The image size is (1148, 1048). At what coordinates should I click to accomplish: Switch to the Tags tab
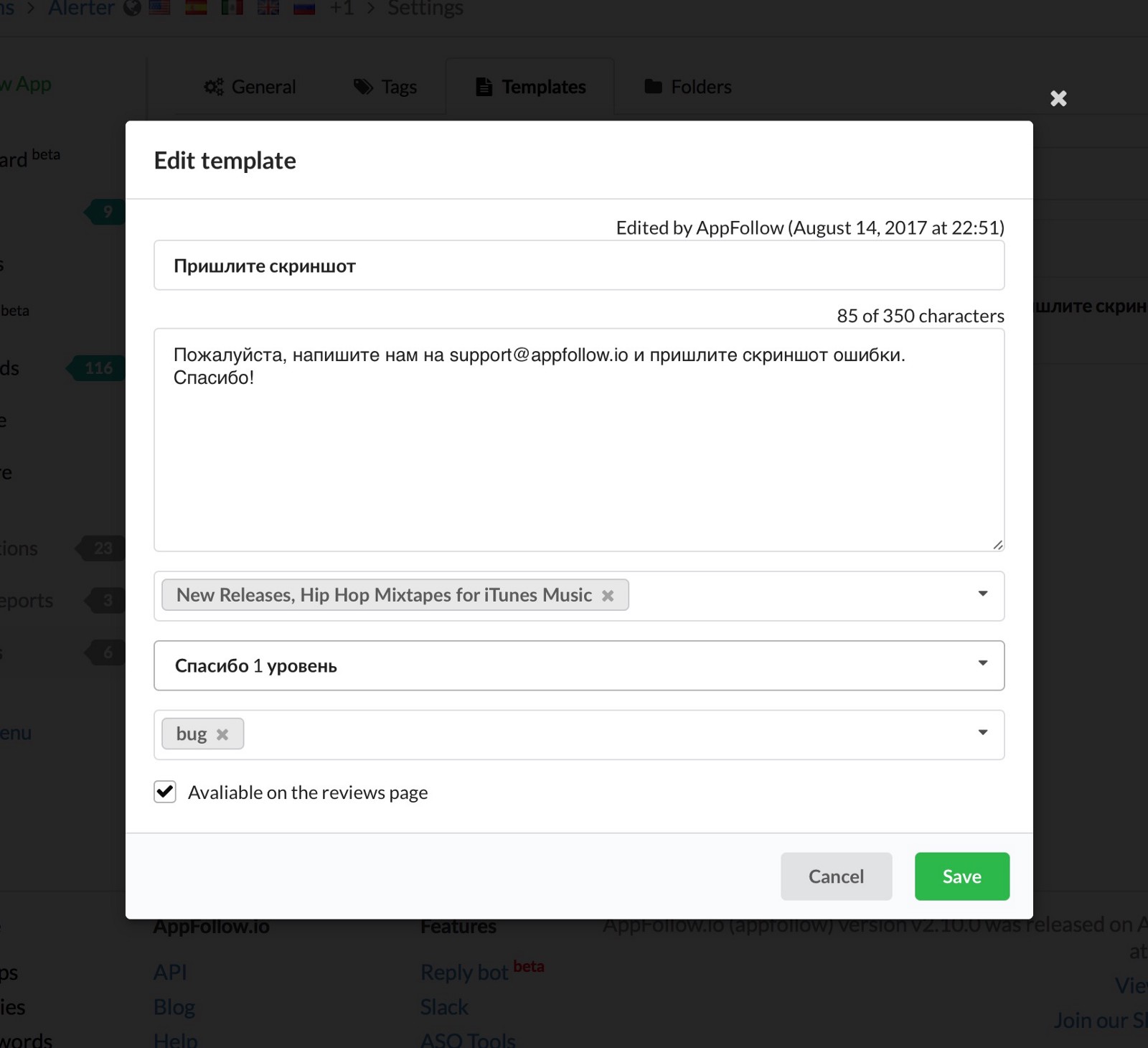coord(386,87)
